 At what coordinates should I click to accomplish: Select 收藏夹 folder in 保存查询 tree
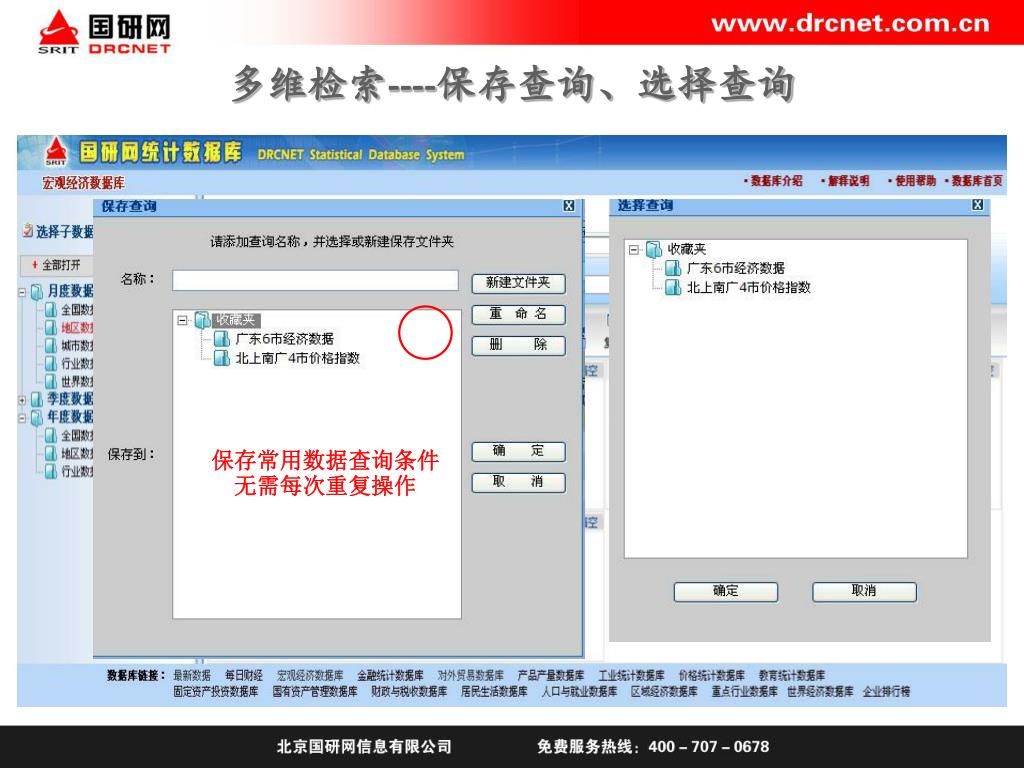(x=236, y=320)
